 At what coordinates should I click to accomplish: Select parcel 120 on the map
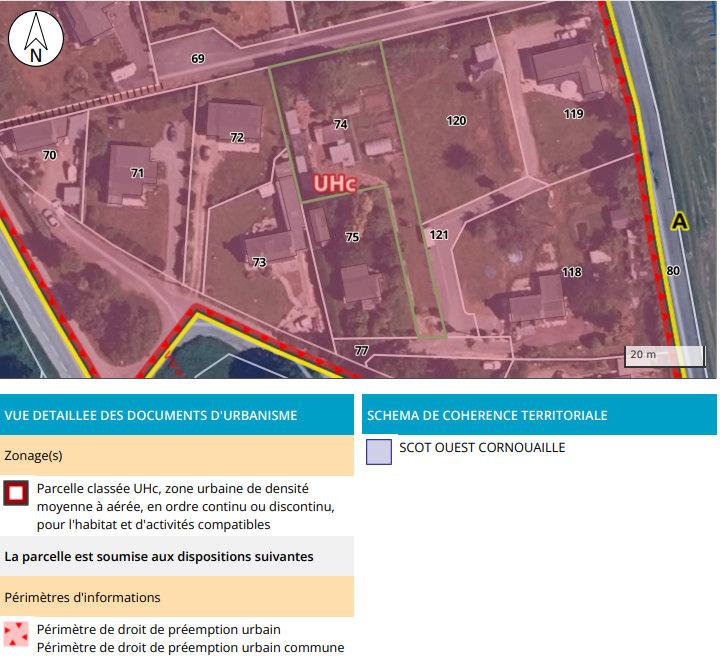(456, 121)
